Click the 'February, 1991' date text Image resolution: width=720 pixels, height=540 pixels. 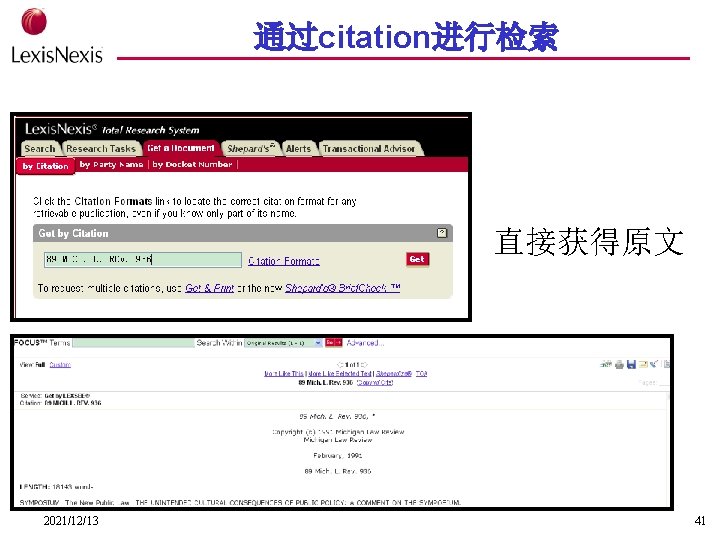click(x=338, y=456)
